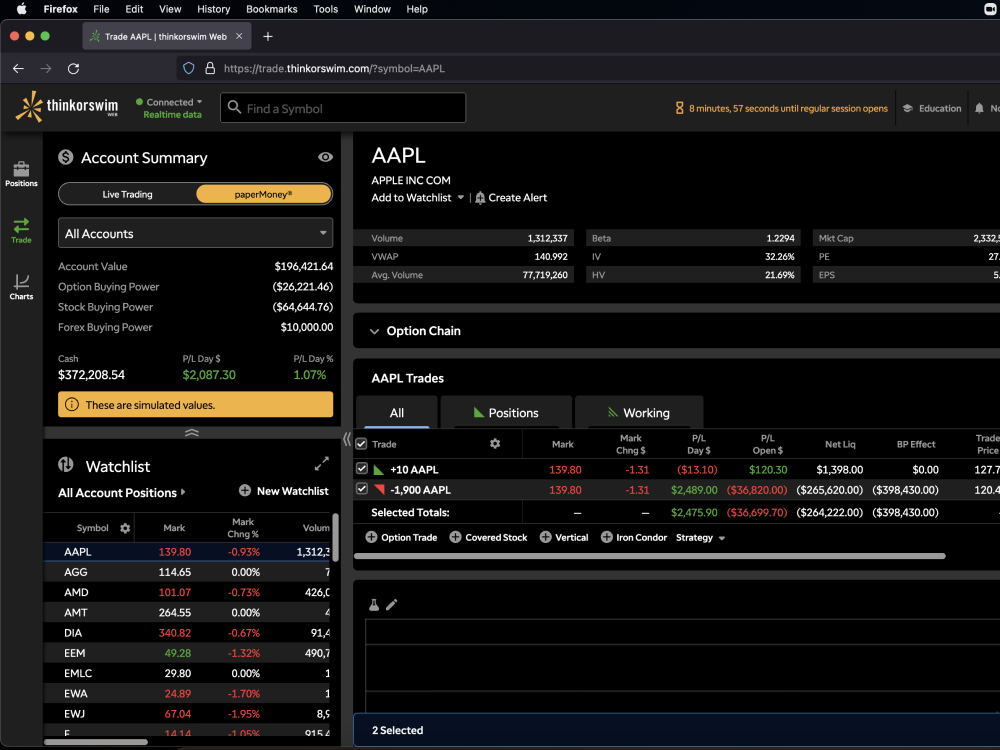Click the notifications bell icon
The width and height of the screenshot is (1000, 750).
point(979,108)
